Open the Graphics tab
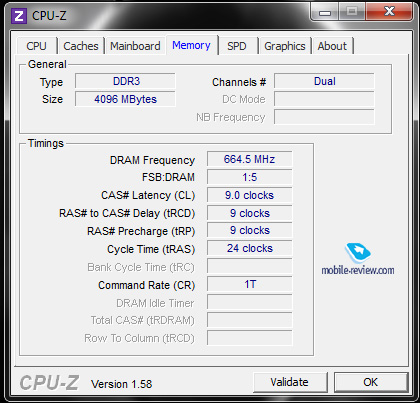Screen dimensions: 420x403 [x=285, y=46]
